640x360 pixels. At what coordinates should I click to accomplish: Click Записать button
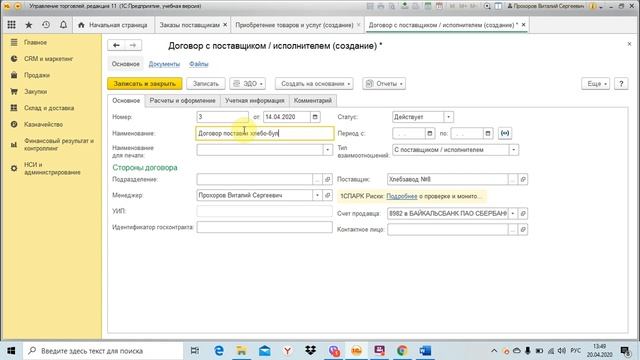tap(206, 84)
